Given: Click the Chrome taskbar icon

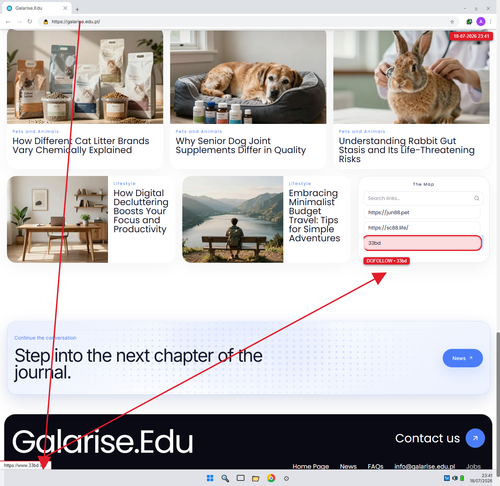Looking at the screenshot, I should [271, 478].
